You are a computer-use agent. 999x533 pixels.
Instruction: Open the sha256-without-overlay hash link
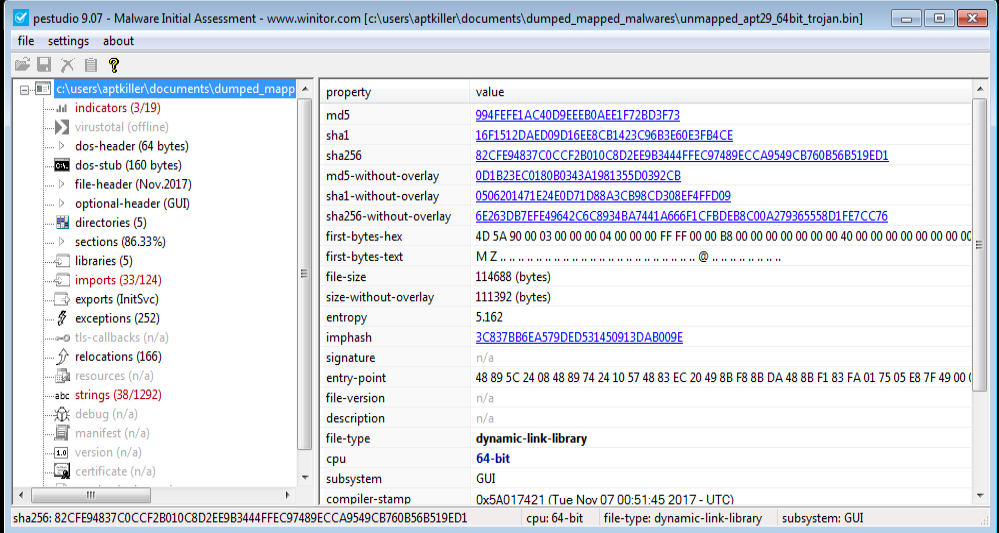(681, 217)
